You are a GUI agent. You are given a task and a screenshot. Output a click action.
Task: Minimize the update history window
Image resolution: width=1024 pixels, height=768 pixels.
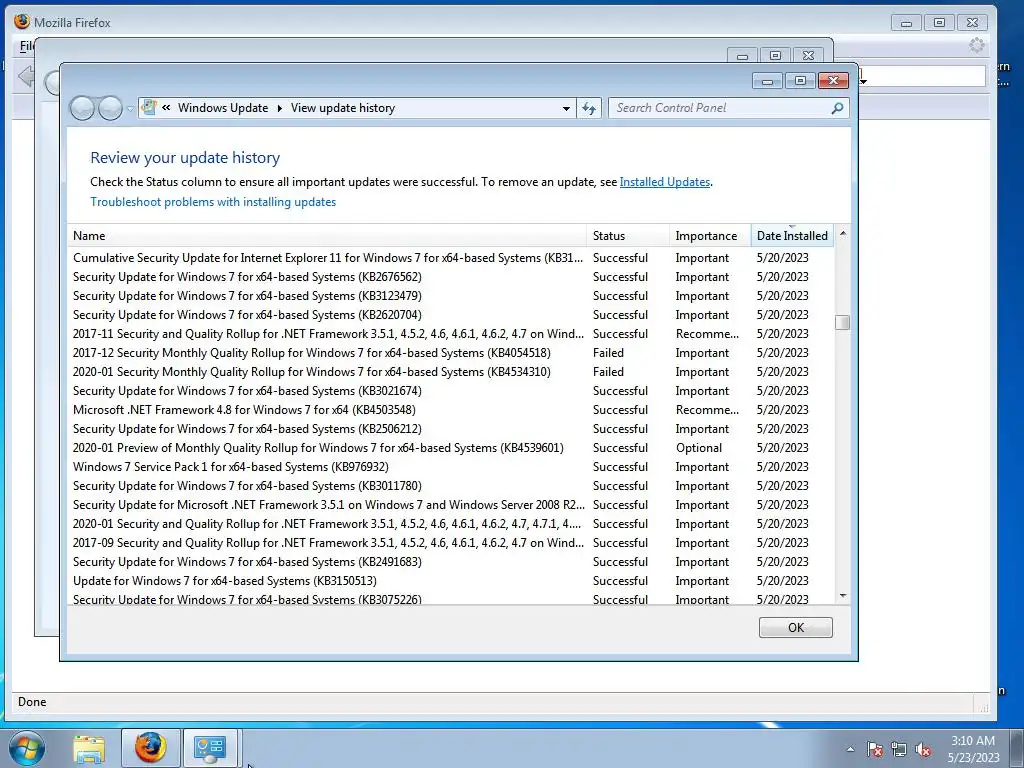pos(767,81)
